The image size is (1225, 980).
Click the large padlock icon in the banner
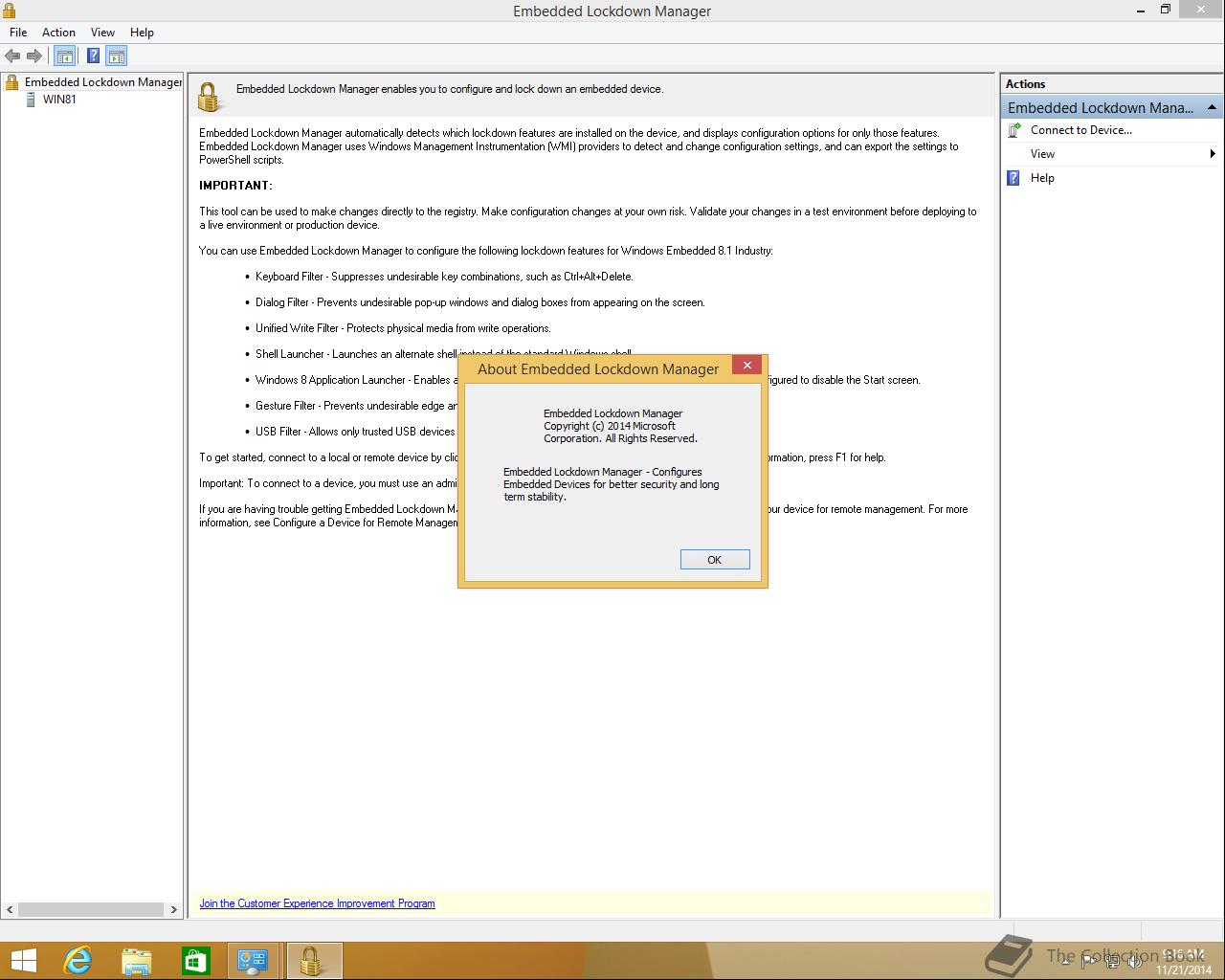[210, 97]
